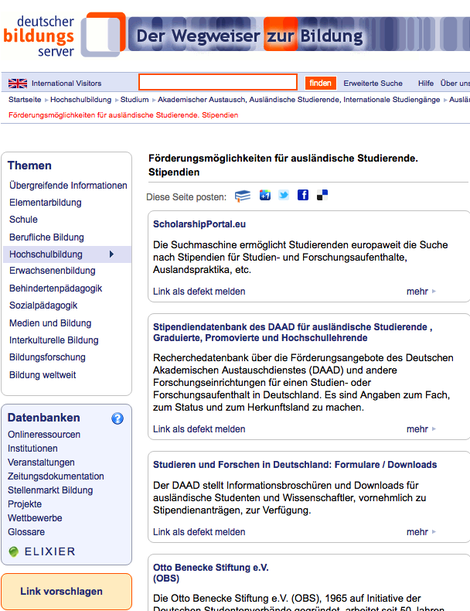Share page via the book stack icon
Viewport: 470px width, 611px height.
pos(243,195)
